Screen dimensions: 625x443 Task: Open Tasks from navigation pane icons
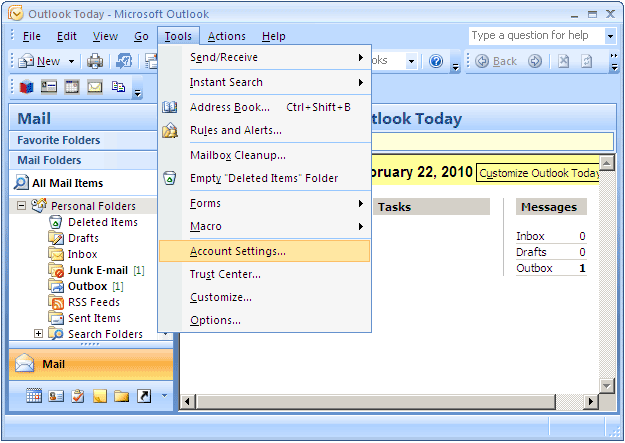click(78, 396)
